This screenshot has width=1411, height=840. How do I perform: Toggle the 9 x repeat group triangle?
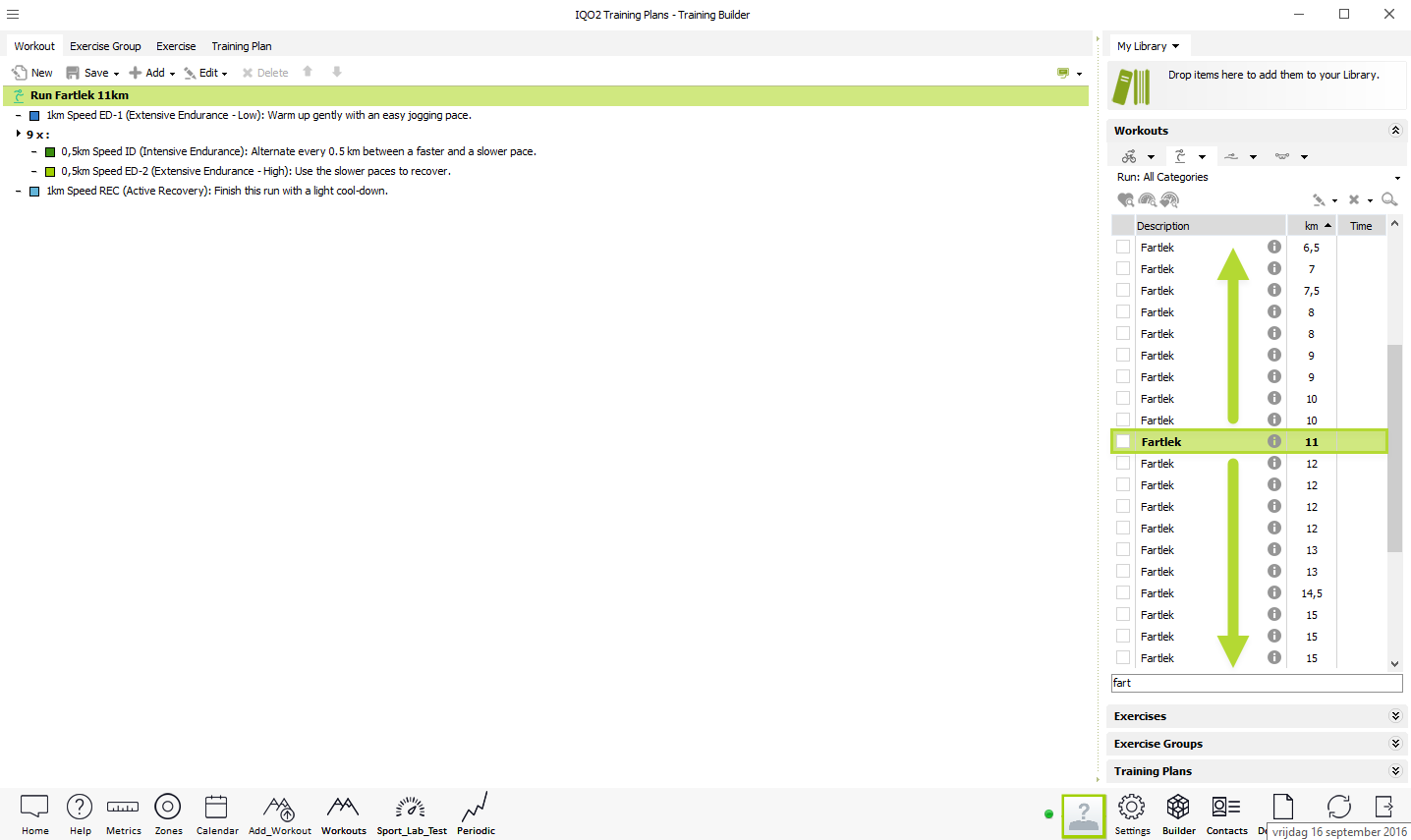click(x=19, y=134)
